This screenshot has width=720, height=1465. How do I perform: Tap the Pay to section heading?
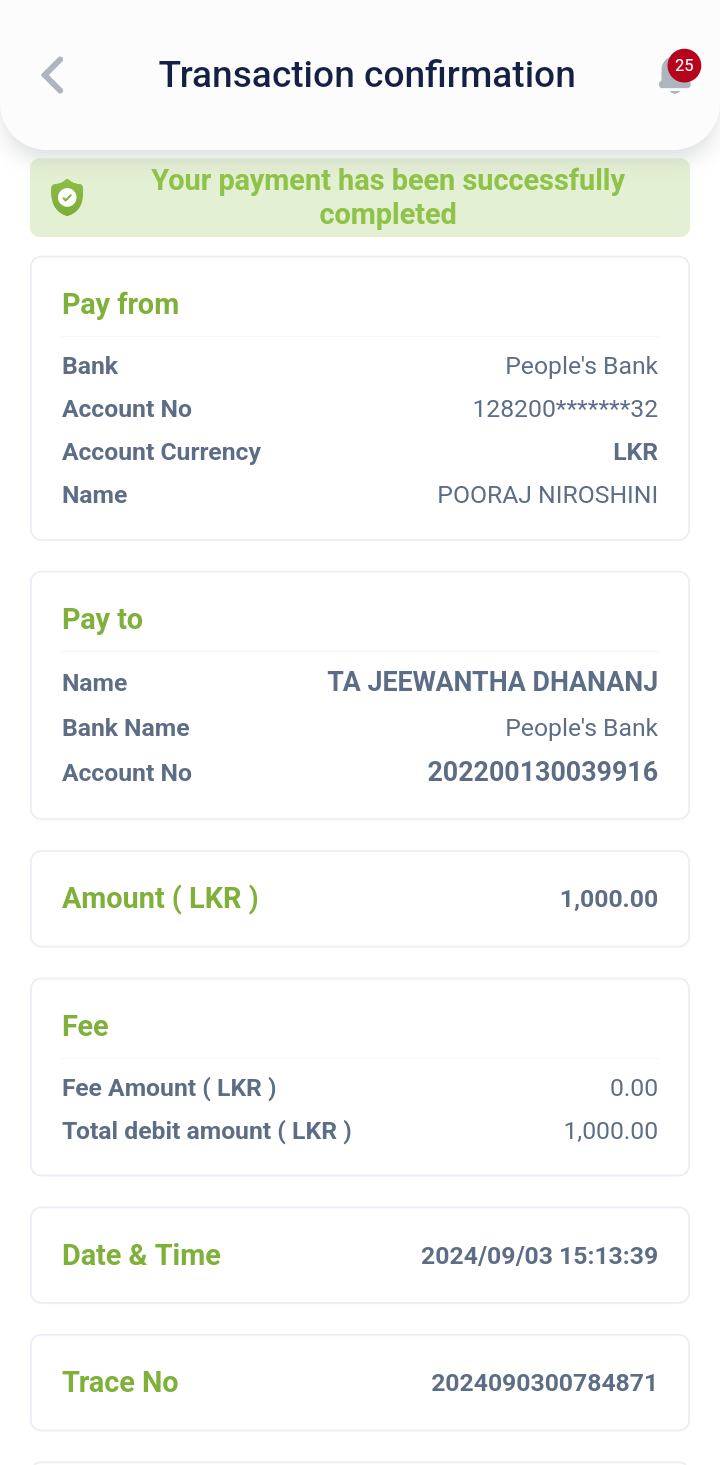pyautogui.click(x=102, y=619)
